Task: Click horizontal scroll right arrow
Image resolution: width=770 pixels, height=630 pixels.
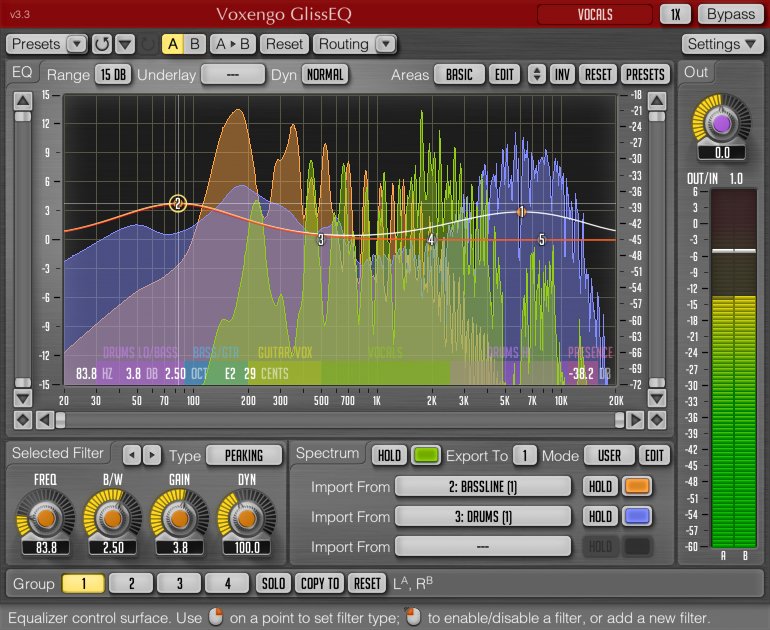Action: 634,420
